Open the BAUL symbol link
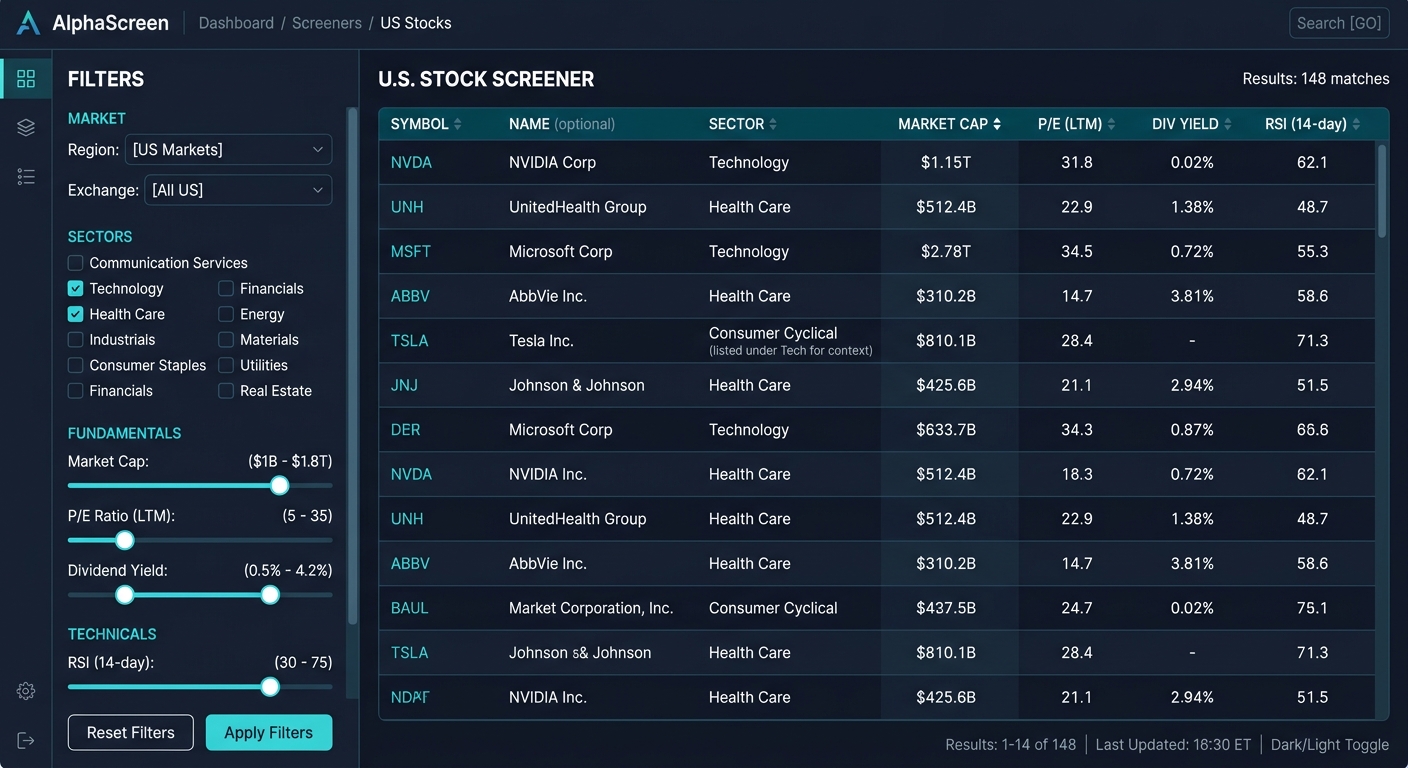This screenshot has height=768, width=1408. point(409,608)
